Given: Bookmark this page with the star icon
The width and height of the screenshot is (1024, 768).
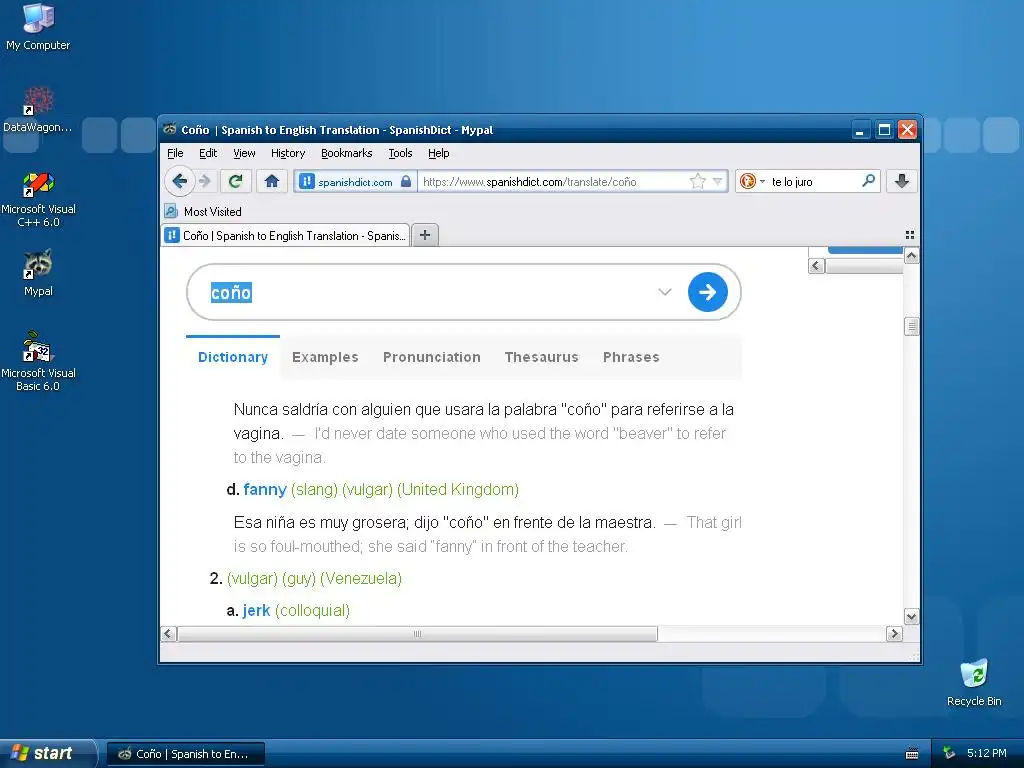Looking at the screenshot, I should [x=697, y=181].
